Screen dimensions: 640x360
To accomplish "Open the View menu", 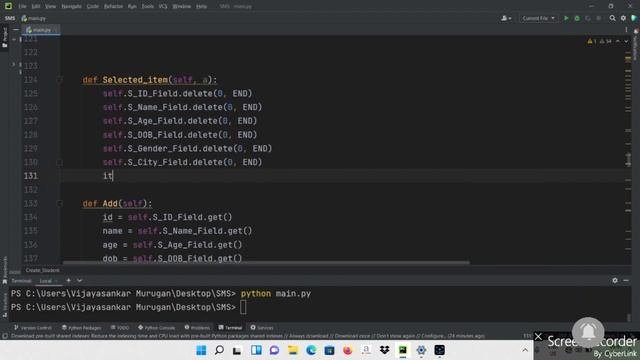I will 50,6.
